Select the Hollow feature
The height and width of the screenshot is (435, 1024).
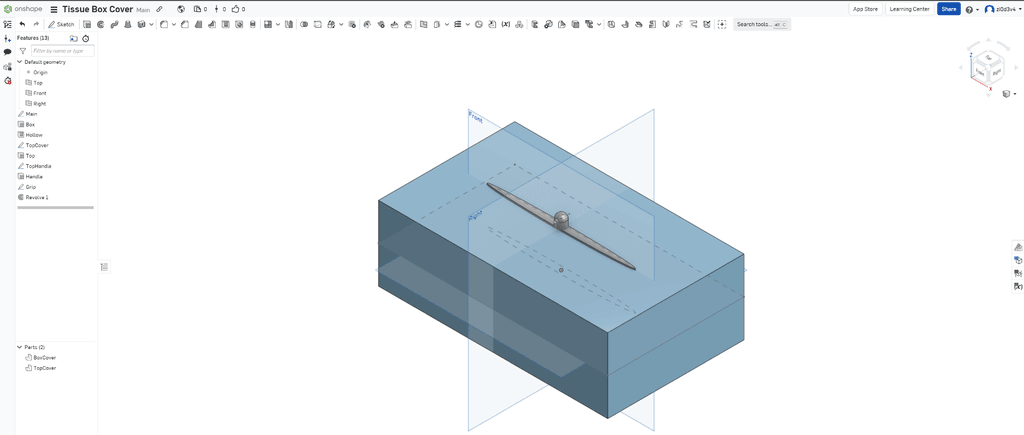coord(34,135)
